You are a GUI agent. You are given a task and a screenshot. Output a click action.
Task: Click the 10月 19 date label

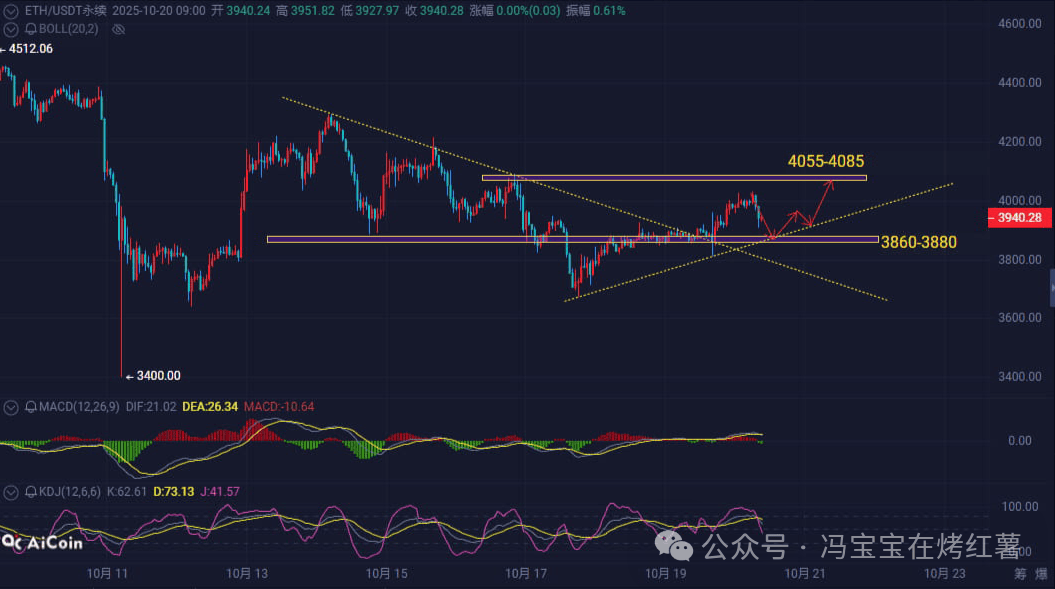coord(665,574)
